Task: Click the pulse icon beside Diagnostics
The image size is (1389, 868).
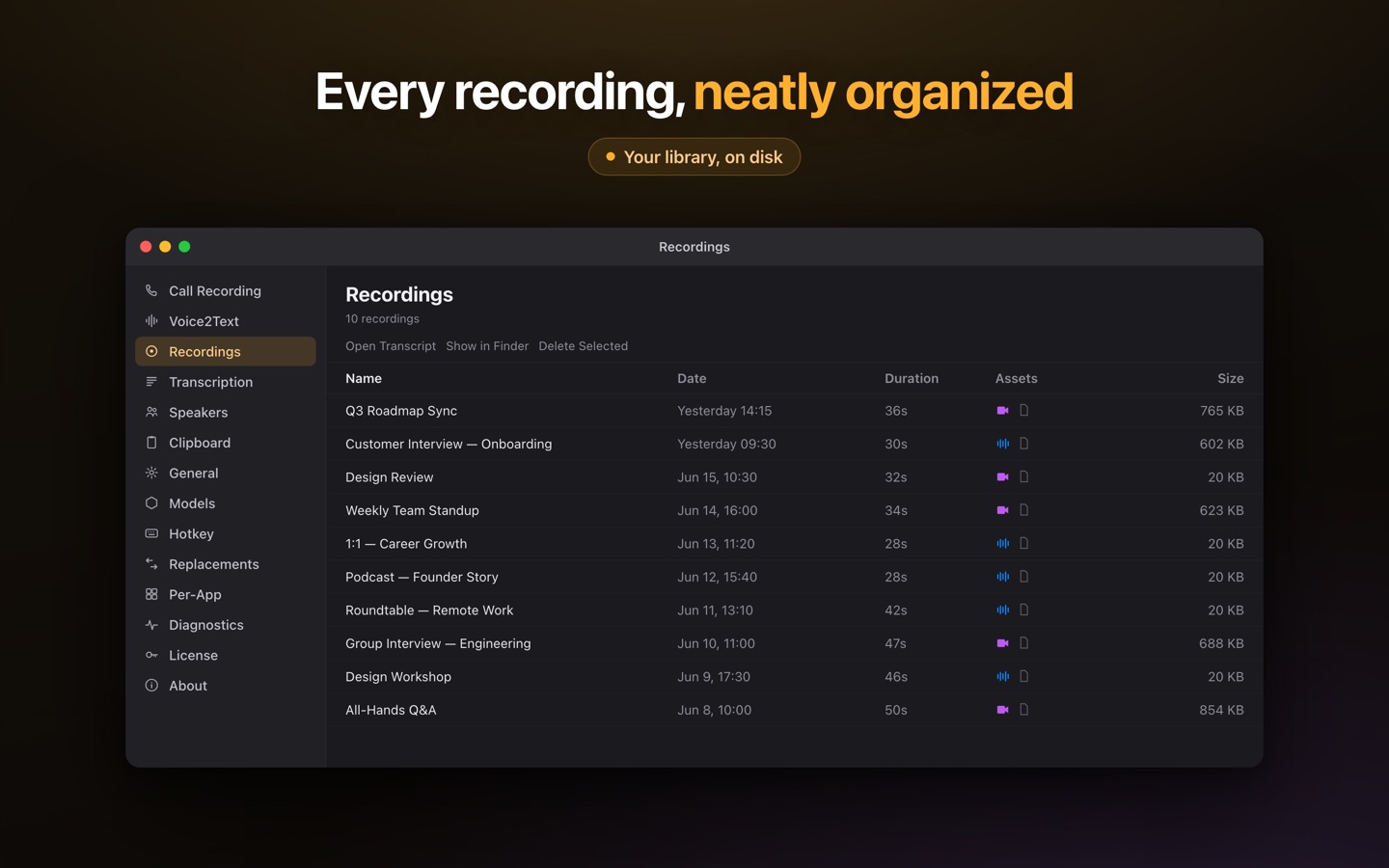Action: (151, 625)
